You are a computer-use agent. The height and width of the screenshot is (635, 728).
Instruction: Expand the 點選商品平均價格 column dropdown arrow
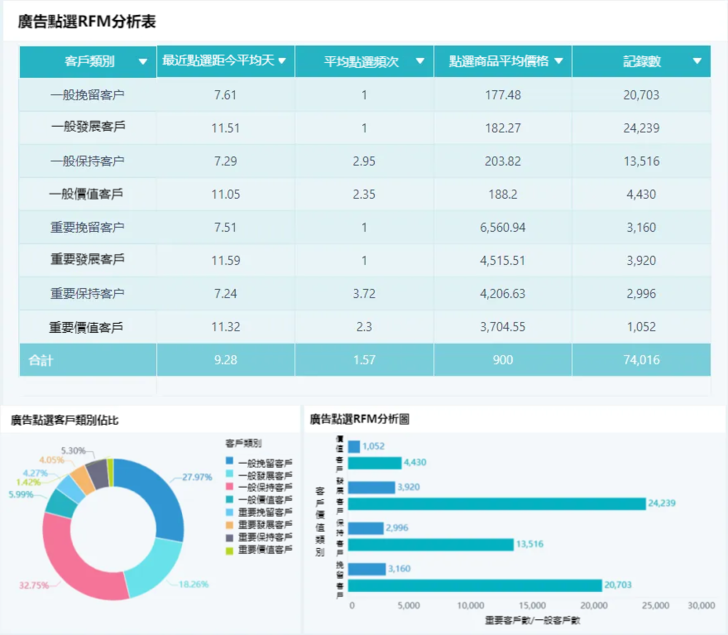click(x=558, y=61)
